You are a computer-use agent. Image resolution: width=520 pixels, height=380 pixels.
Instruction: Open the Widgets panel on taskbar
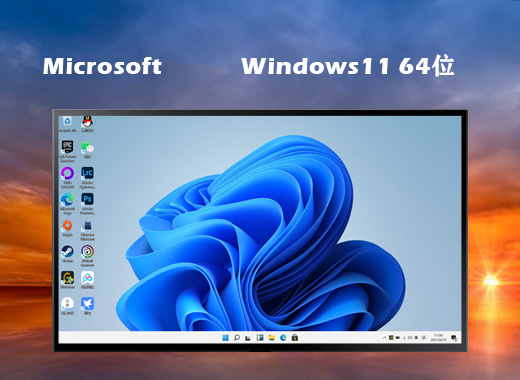(260, 338)
